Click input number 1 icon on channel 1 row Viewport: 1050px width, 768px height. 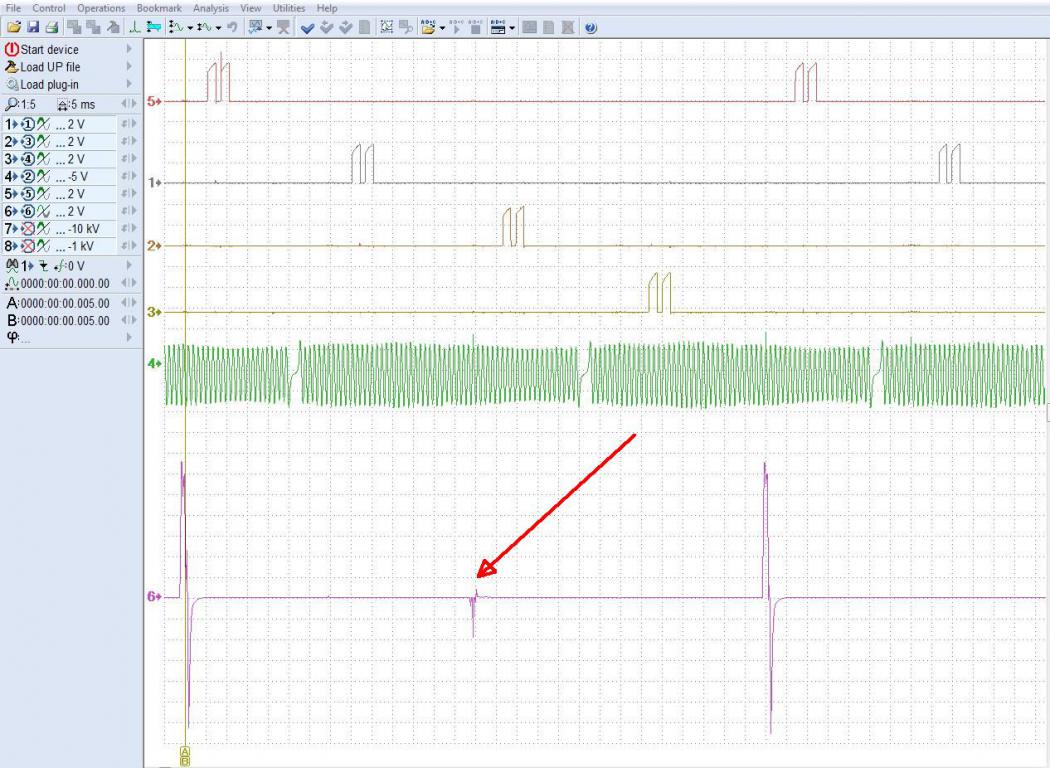pyautogui.click(x=27, y=125)
